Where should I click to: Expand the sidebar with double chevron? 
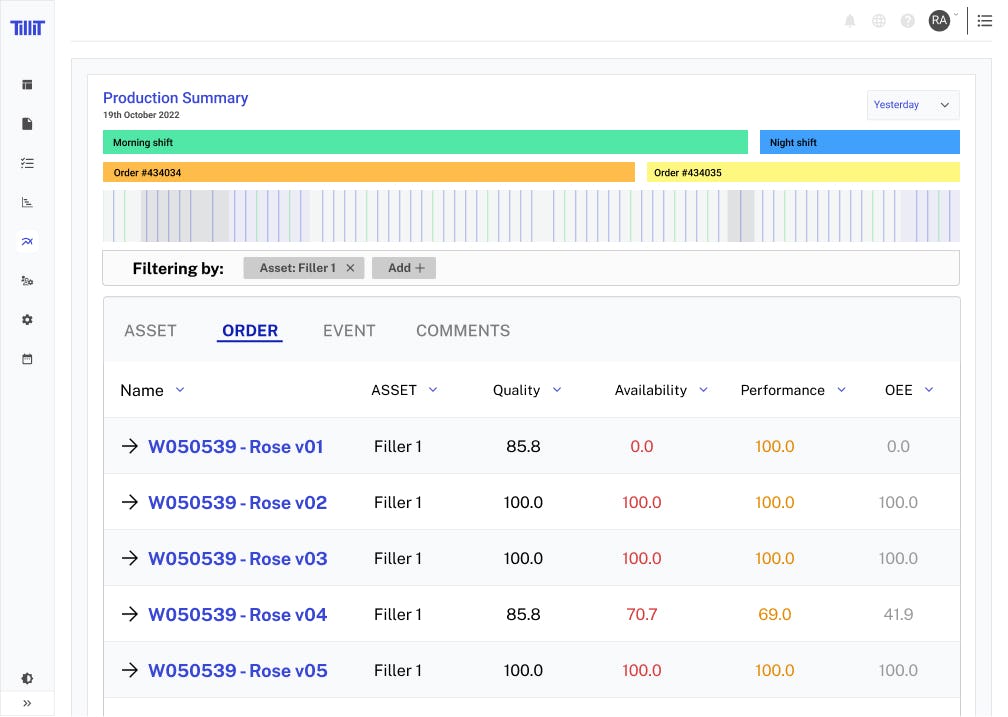[x=27, y=704]
